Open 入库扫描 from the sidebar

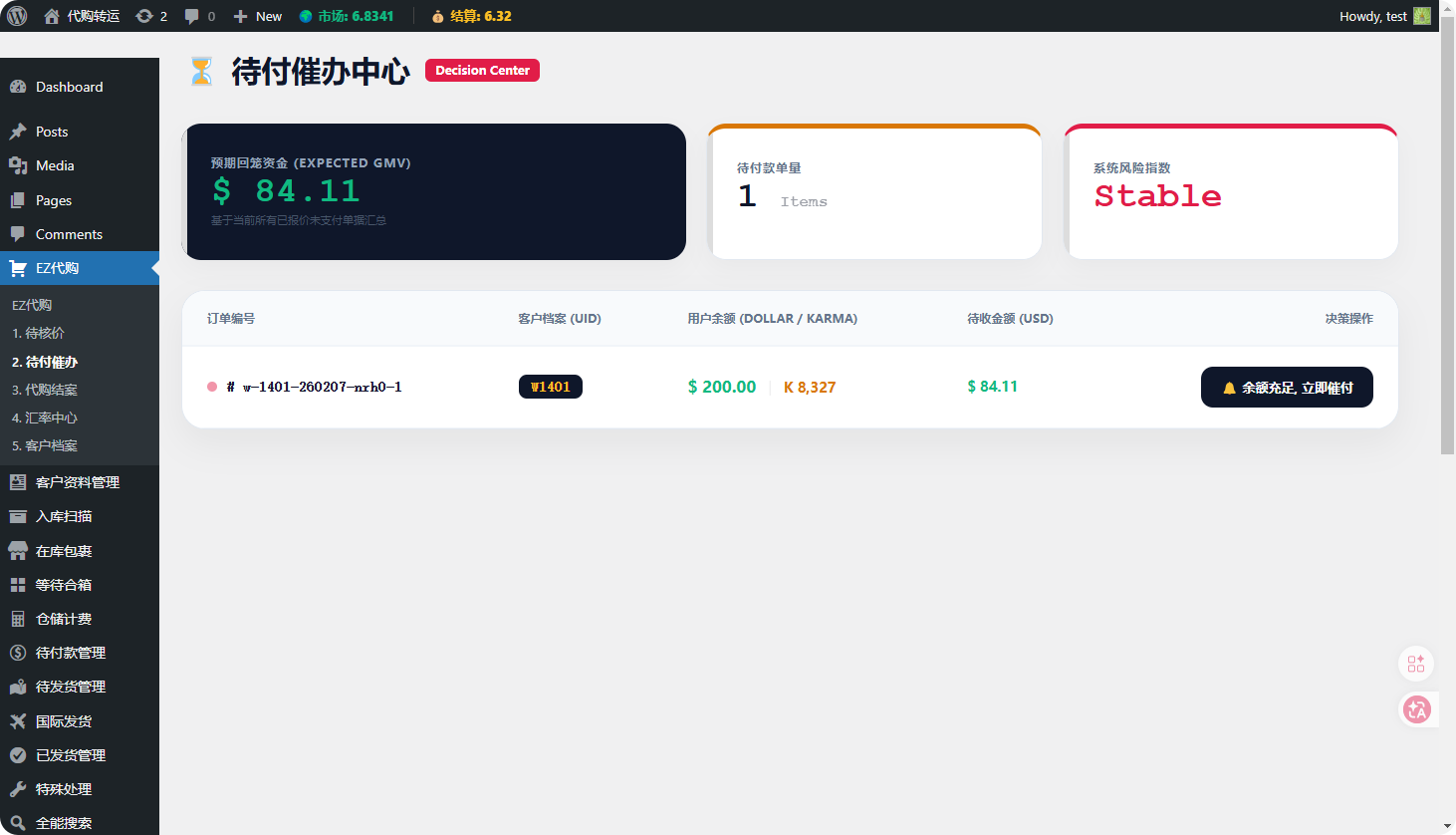coord(64,516)
